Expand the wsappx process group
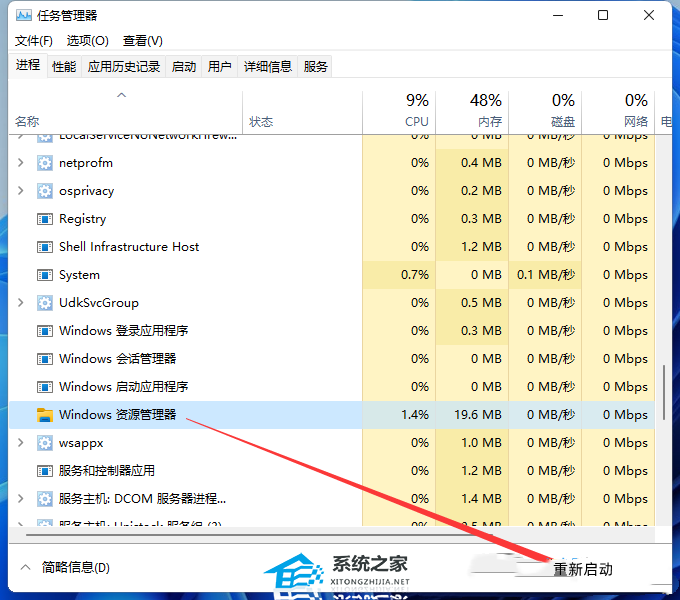The image size is (680, 600). point(20,443)
